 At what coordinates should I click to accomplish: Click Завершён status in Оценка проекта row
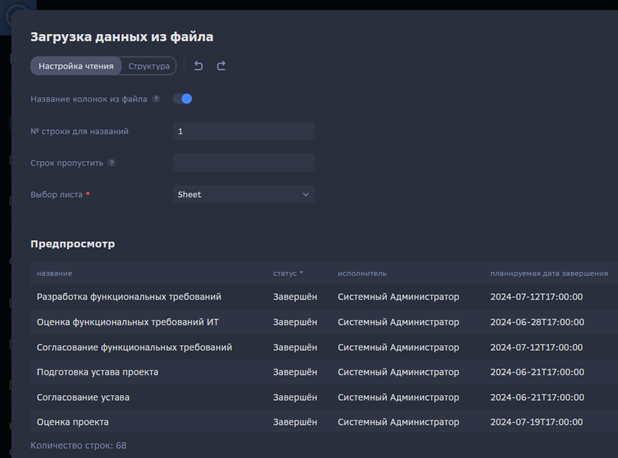click(x=295, y=422)
